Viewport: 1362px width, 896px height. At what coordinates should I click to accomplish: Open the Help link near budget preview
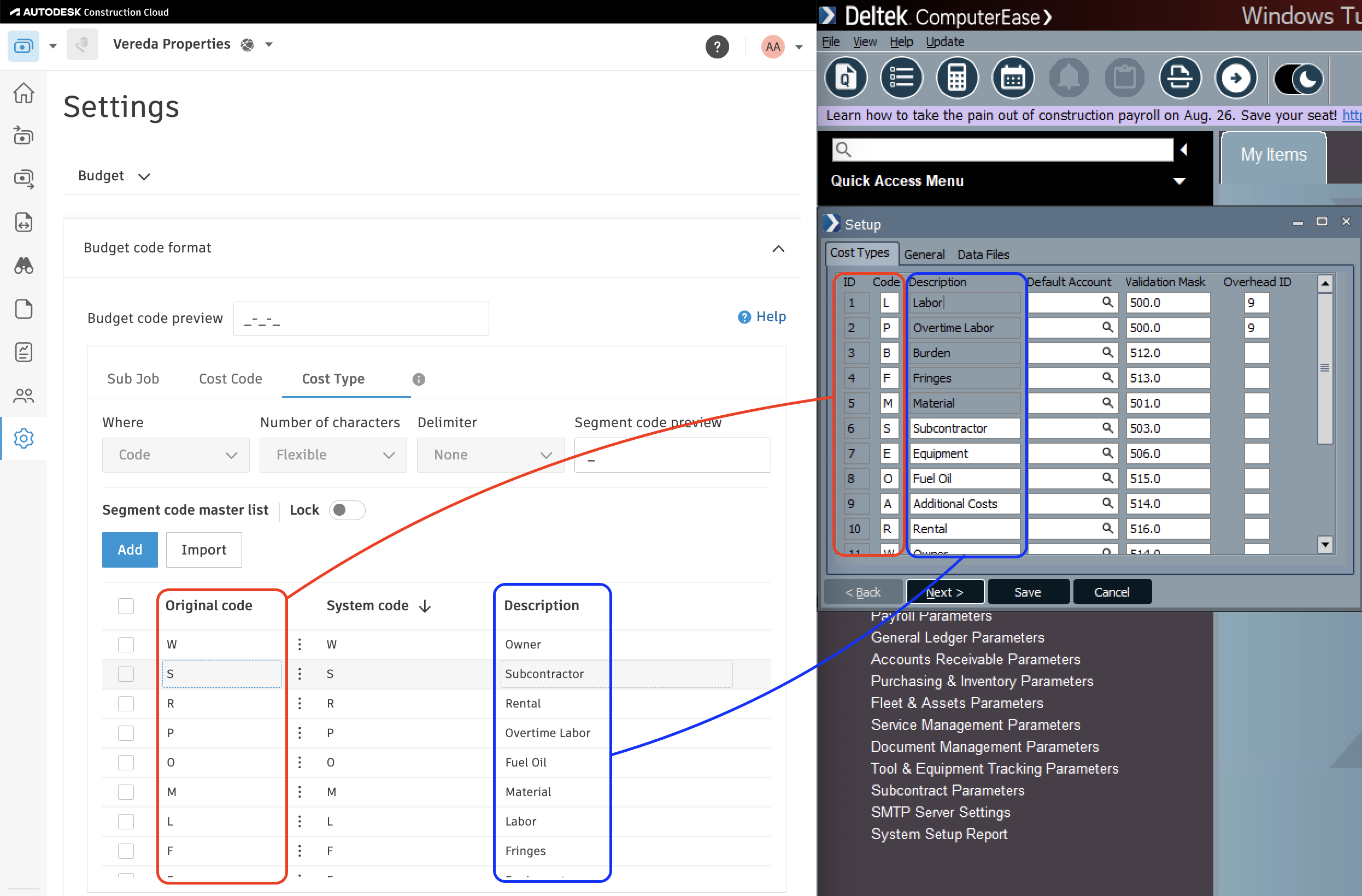762,316
